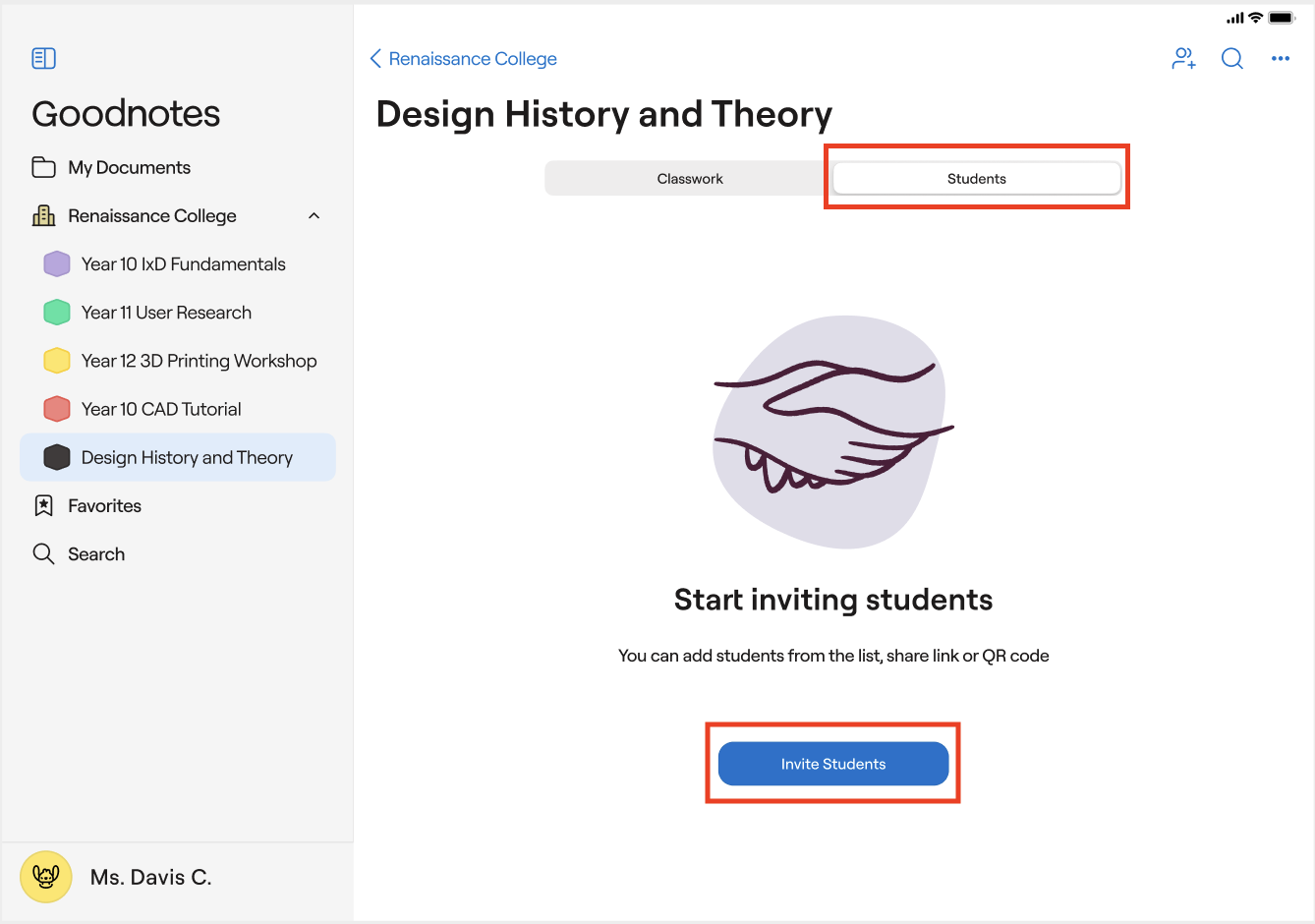Viewport: 1315px width, 924px height.
Task: Open Year 10 IxD Fundamentals class
Action: (183, 264)
